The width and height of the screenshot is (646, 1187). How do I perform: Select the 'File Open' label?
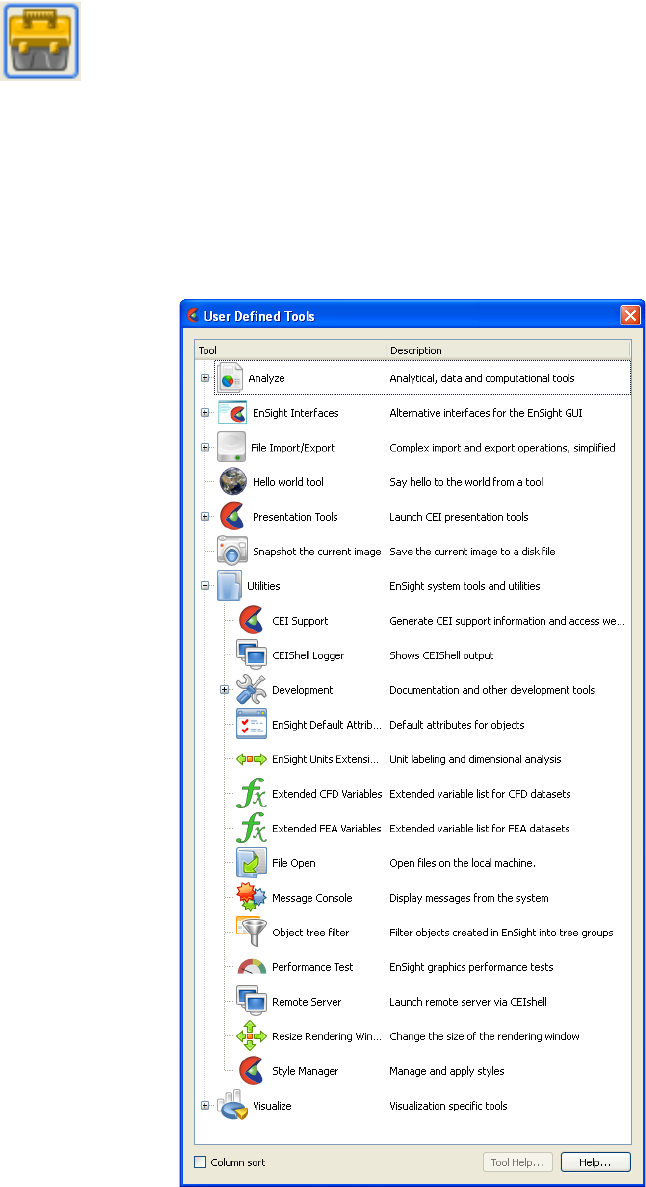coord(294,864)
